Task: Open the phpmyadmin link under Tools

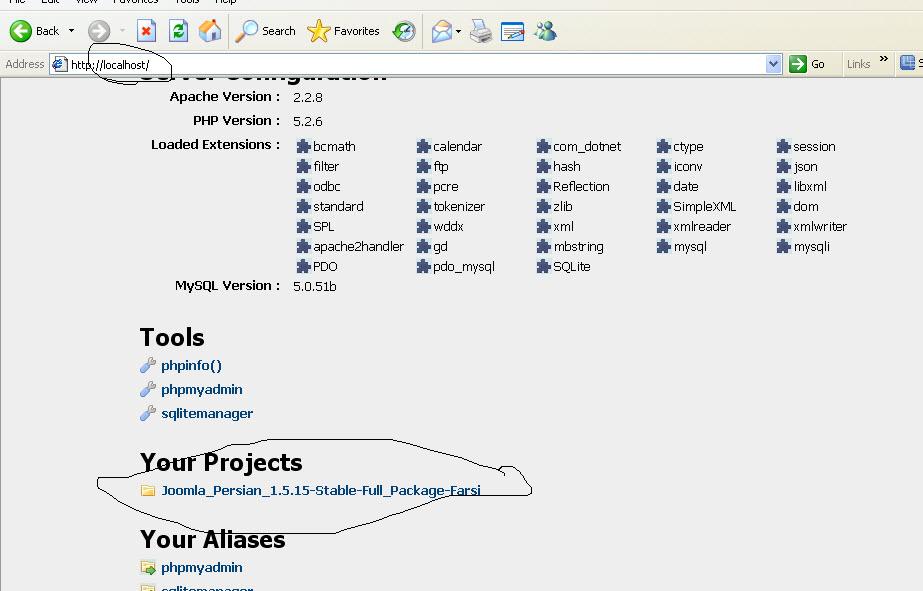Action: (x=202, y=390)
